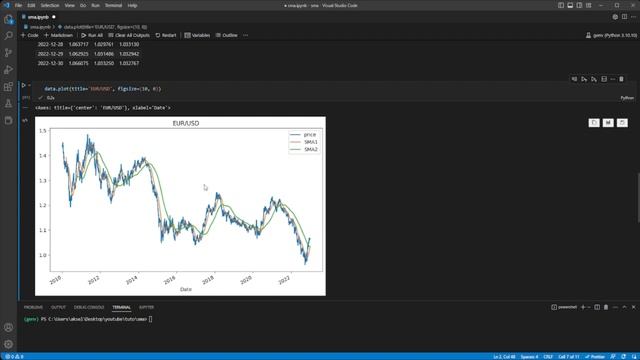The image size is (640, 360).
Task: Open the Customize Layout button
Action: [x=589, y=5]
